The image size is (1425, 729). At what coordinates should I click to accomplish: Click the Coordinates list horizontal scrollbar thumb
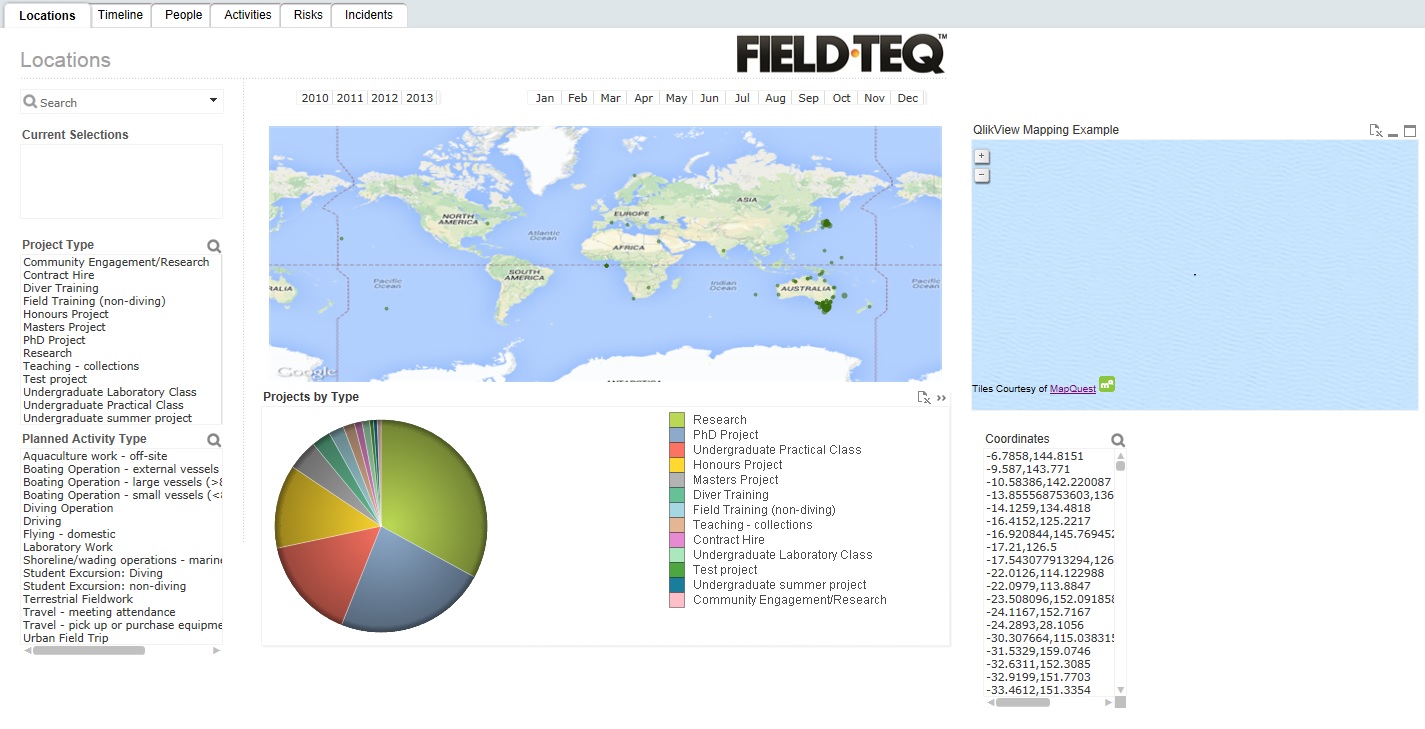click(1023, 703)
